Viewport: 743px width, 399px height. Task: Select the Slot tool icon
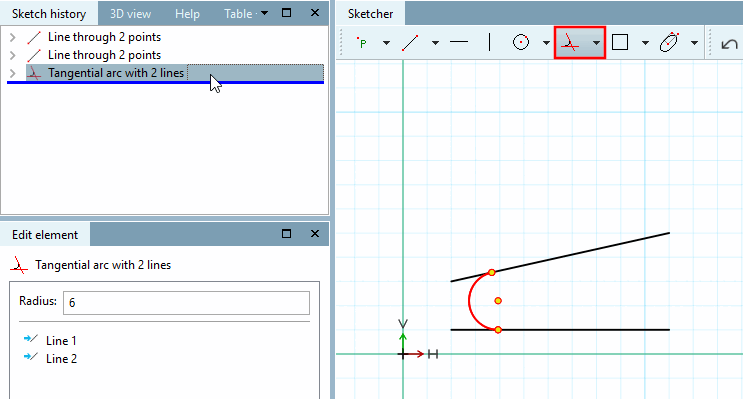(x=669, y=43)
